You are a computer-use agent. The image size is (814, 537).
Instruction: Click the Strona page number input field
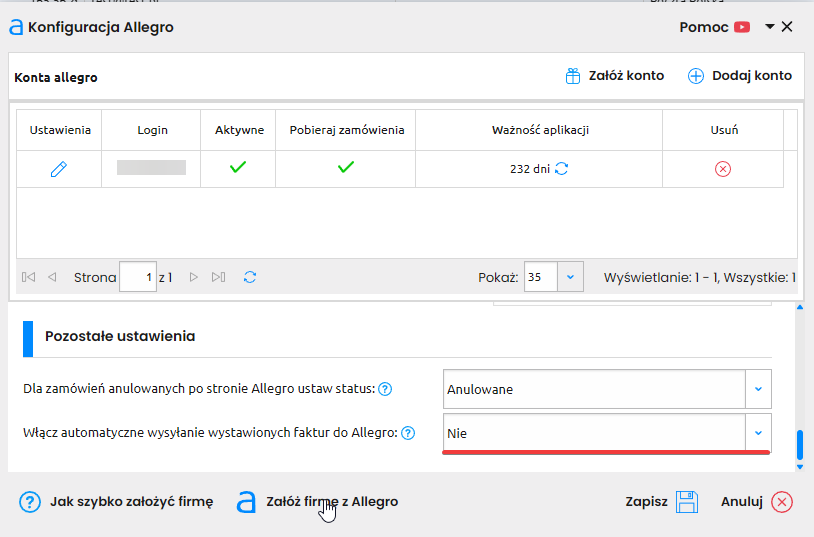137,277
